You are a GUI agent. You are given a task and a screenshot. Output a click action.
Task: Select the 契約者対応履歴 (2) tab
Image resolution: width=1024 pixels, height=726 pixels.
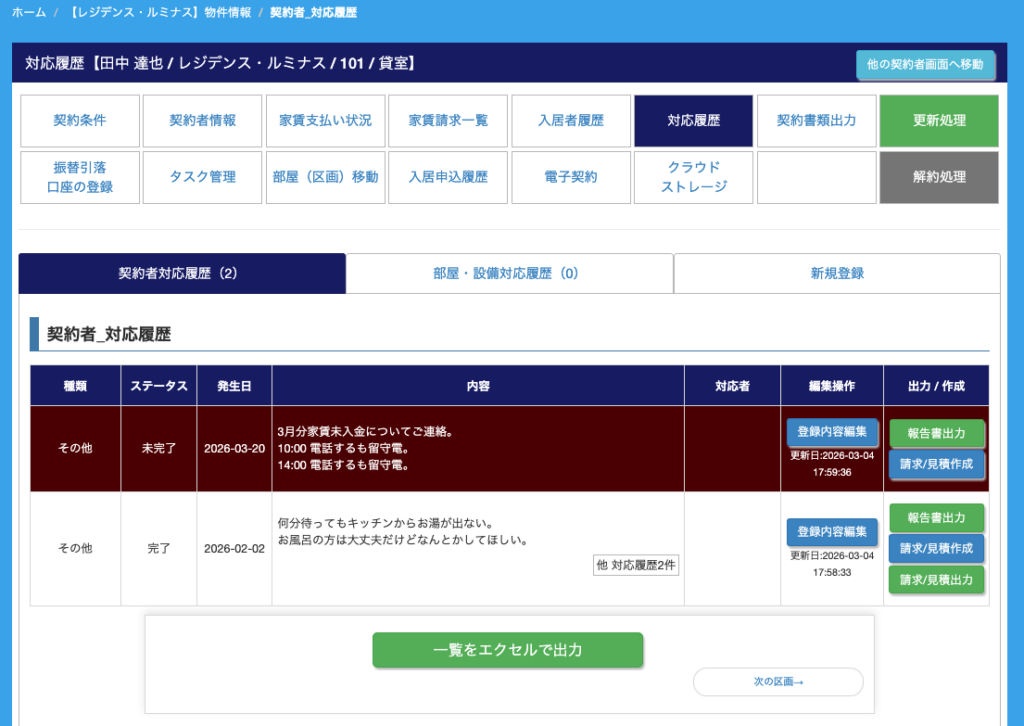[x=182, y=273]
